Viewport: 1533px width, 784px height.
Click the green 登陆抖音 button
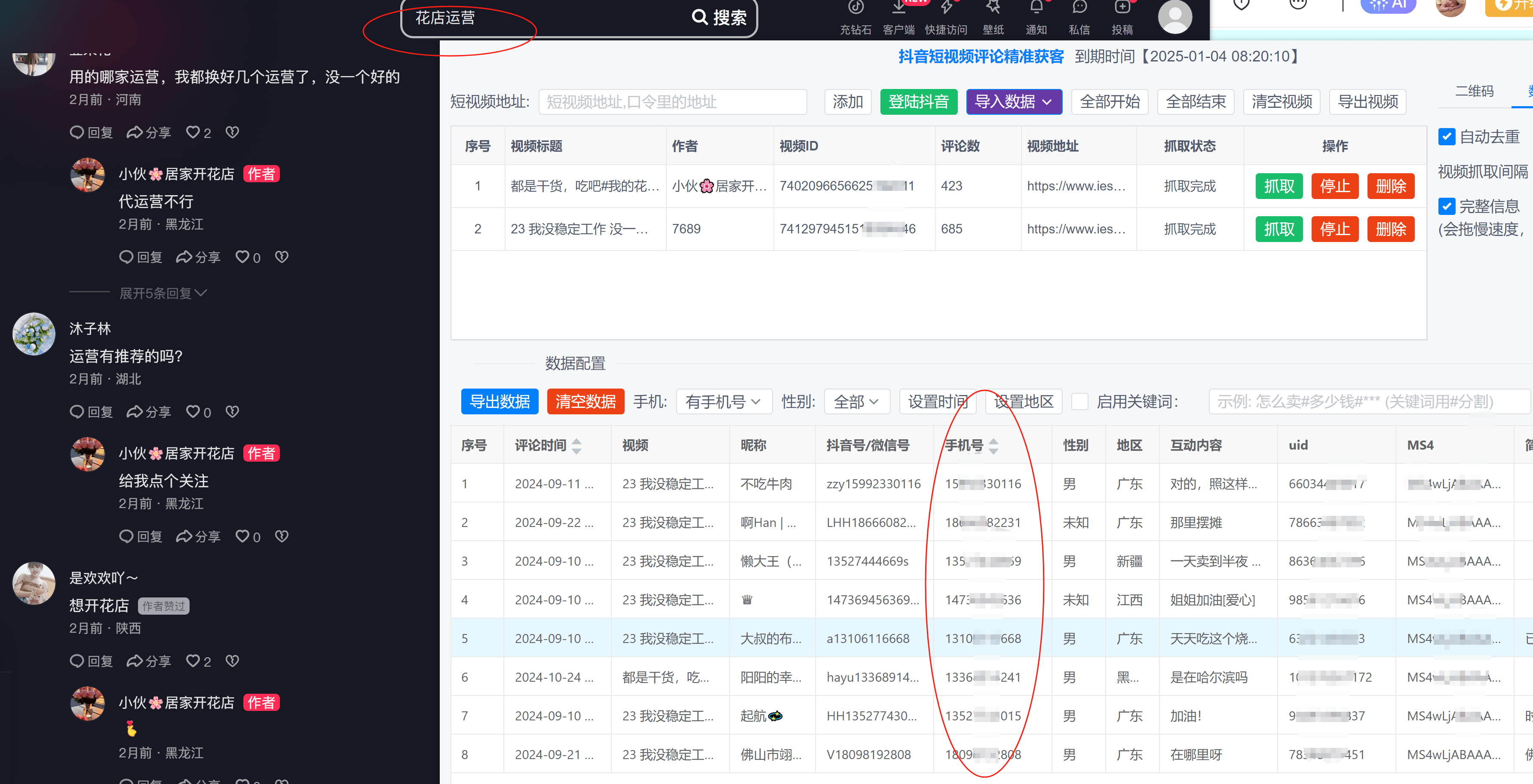pyautogui.click(x=918, y=102)
